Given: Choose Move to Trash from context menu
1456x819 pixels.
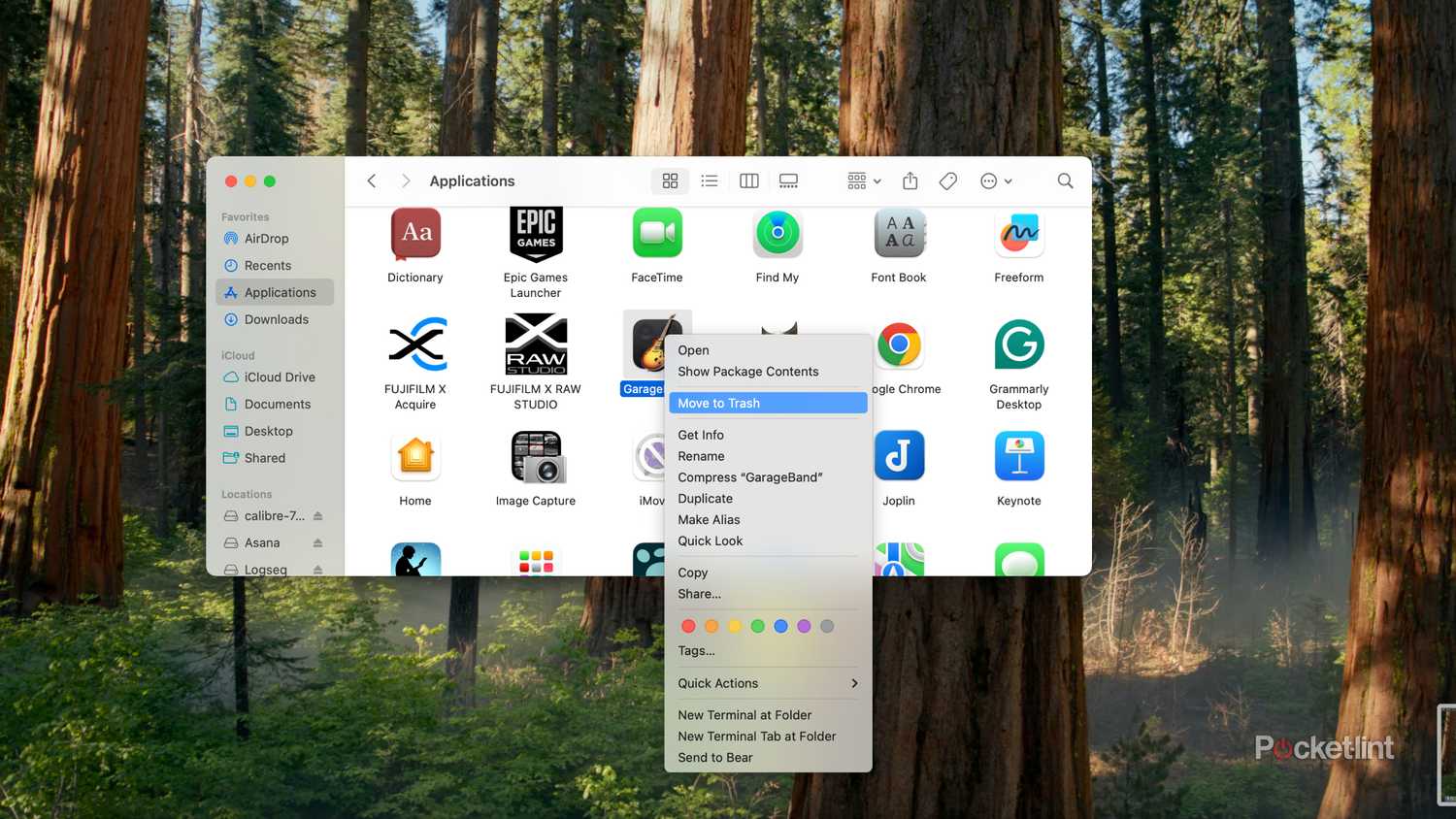Looking at the screenshot, I should 768,403.
